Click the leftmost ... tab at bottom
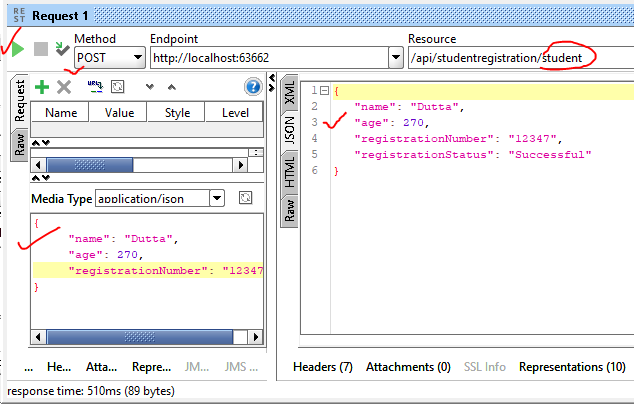 [29, 367]
